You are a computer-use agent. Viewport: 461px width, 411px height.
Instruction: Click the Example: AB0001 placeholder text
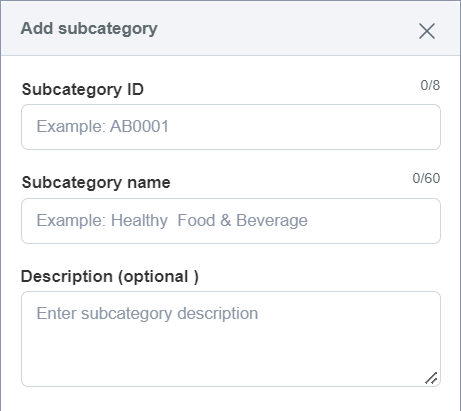pos(103,127)
